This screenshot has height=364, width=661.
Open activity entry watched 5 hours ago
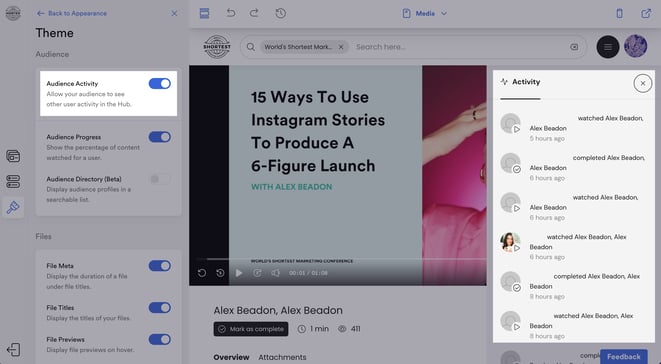tap(573, 128)
